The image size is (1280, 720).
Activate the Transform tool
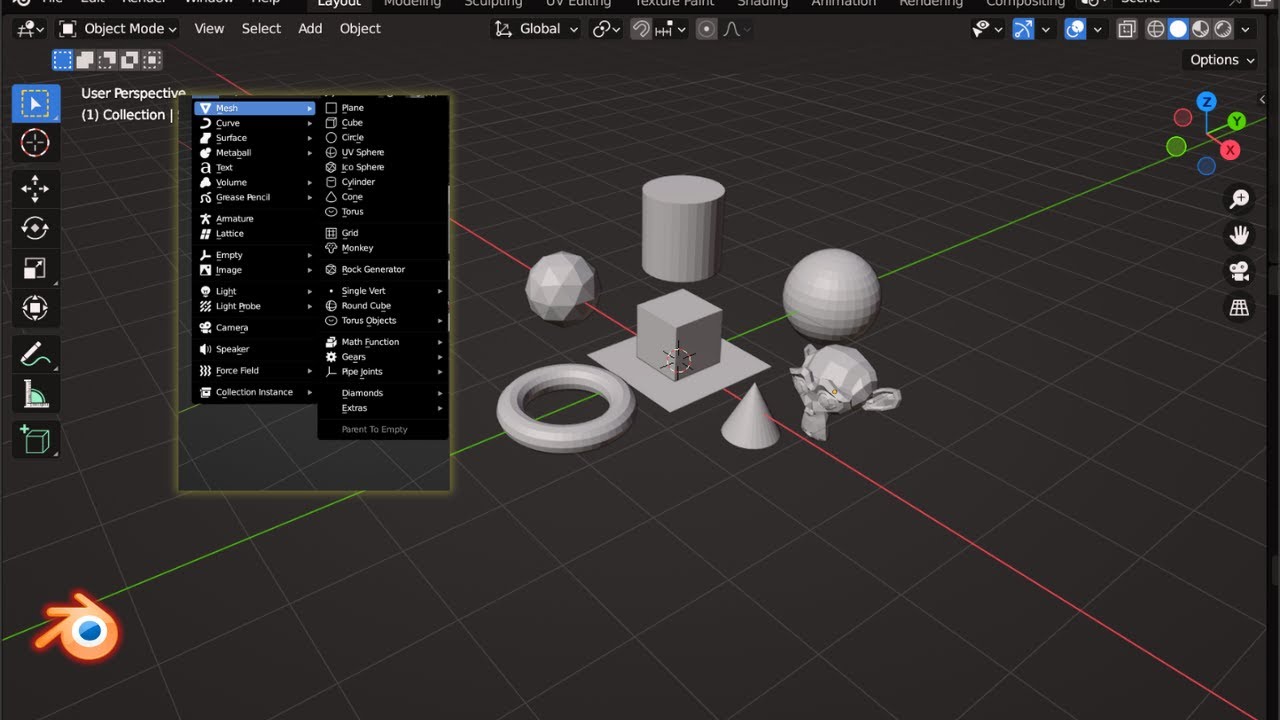[35, 308]
